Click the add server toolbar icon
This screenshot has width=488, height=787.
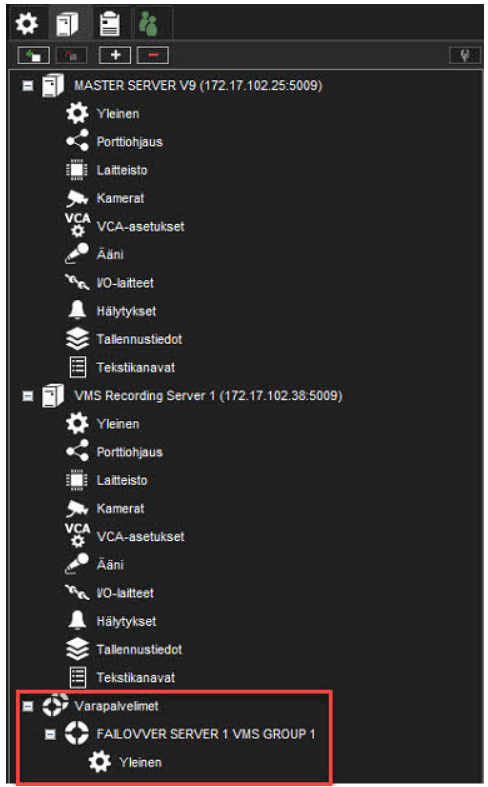33,55
